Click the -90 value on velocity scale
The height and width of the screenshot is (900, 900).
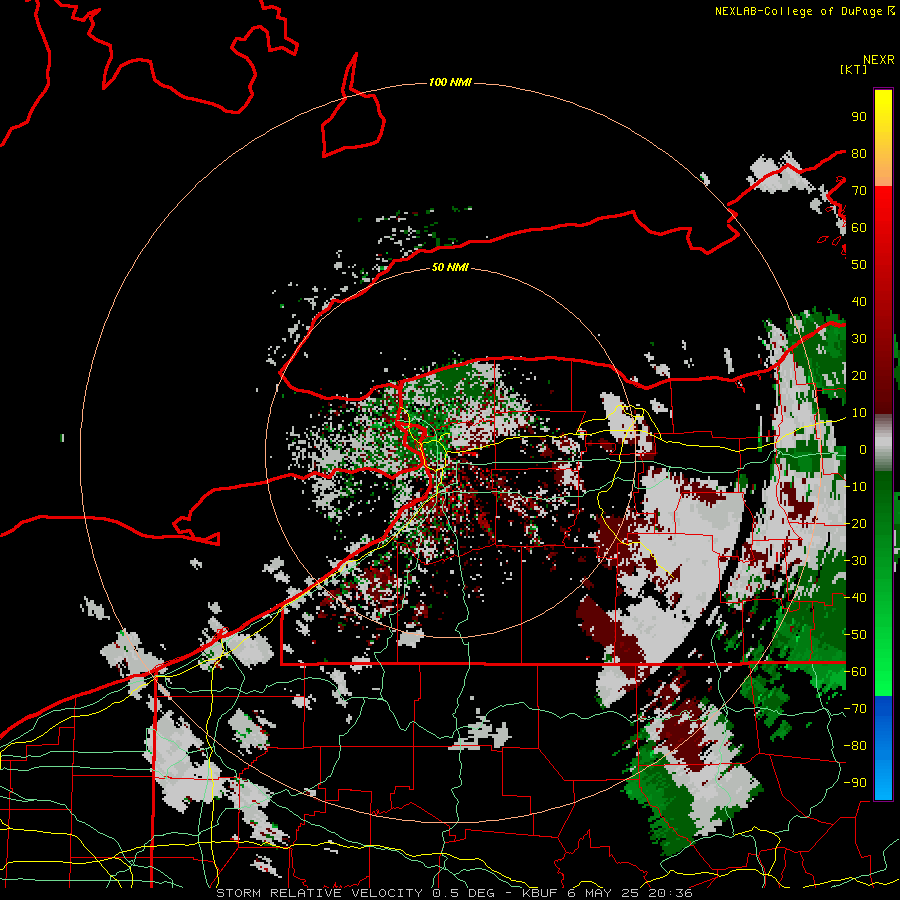coord(855,783)
